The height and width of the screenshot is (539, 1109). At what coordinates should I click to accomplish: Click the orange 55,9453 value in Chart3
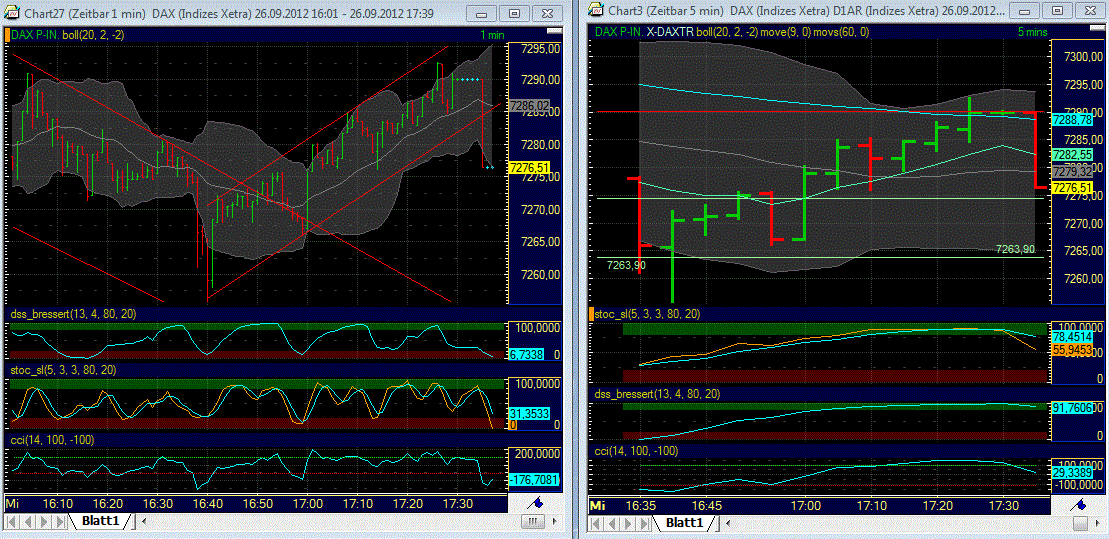coord(1074,350)
